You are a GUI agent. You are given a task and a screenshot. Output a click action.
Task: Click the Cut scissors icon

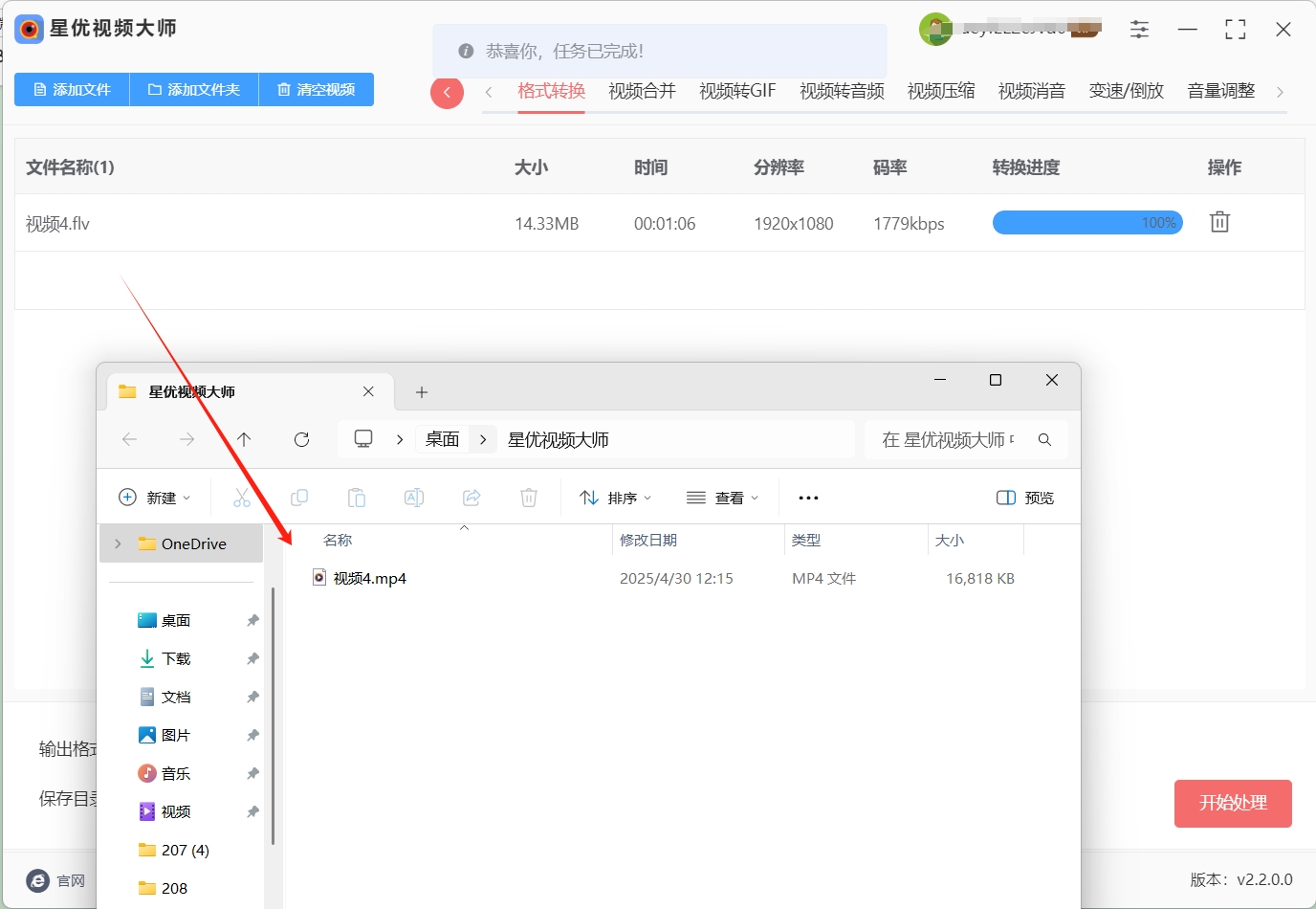tap(242, 498)
